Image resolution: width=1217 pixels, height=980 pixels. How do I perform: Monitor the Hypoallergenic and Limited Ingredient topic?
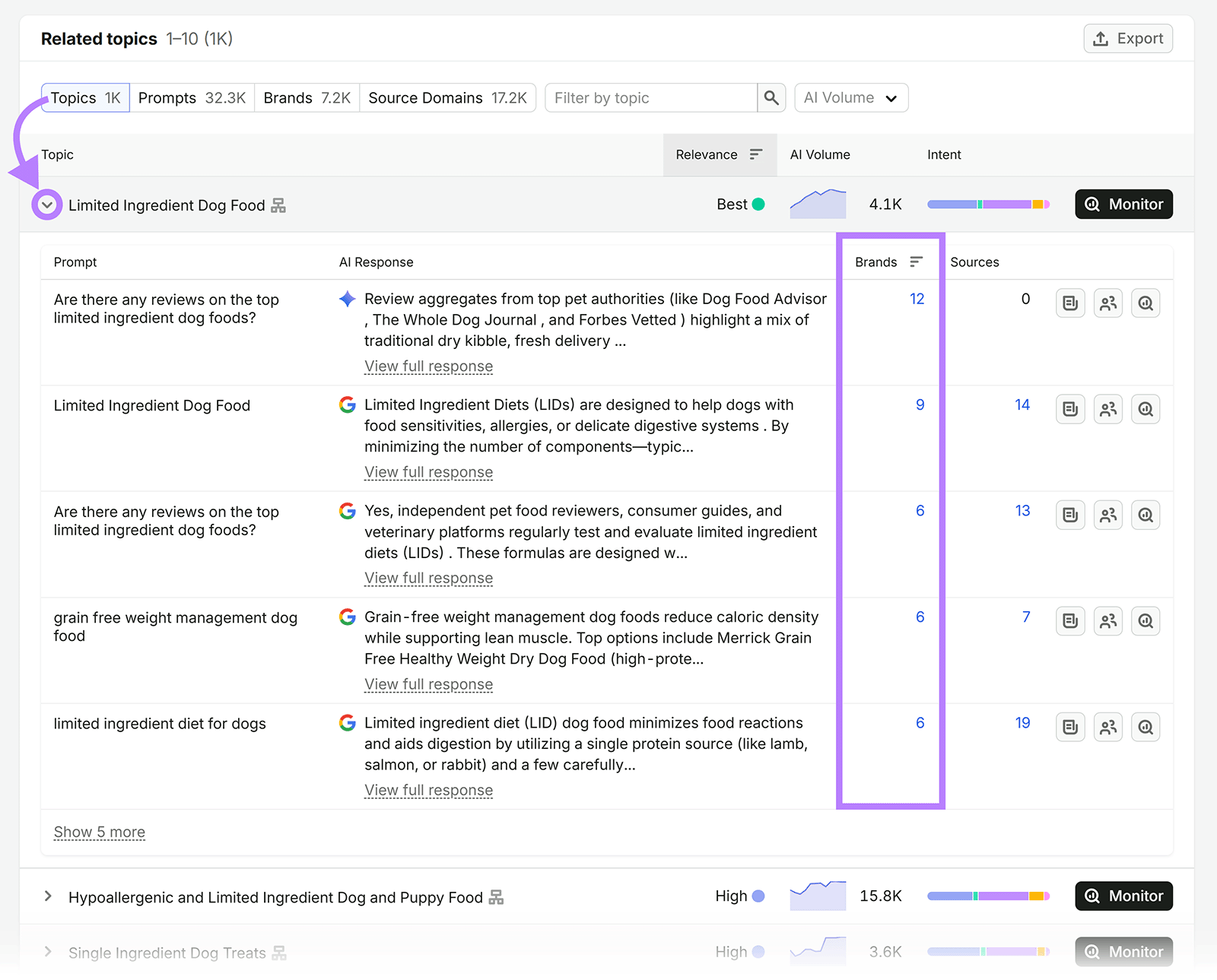1123,896
